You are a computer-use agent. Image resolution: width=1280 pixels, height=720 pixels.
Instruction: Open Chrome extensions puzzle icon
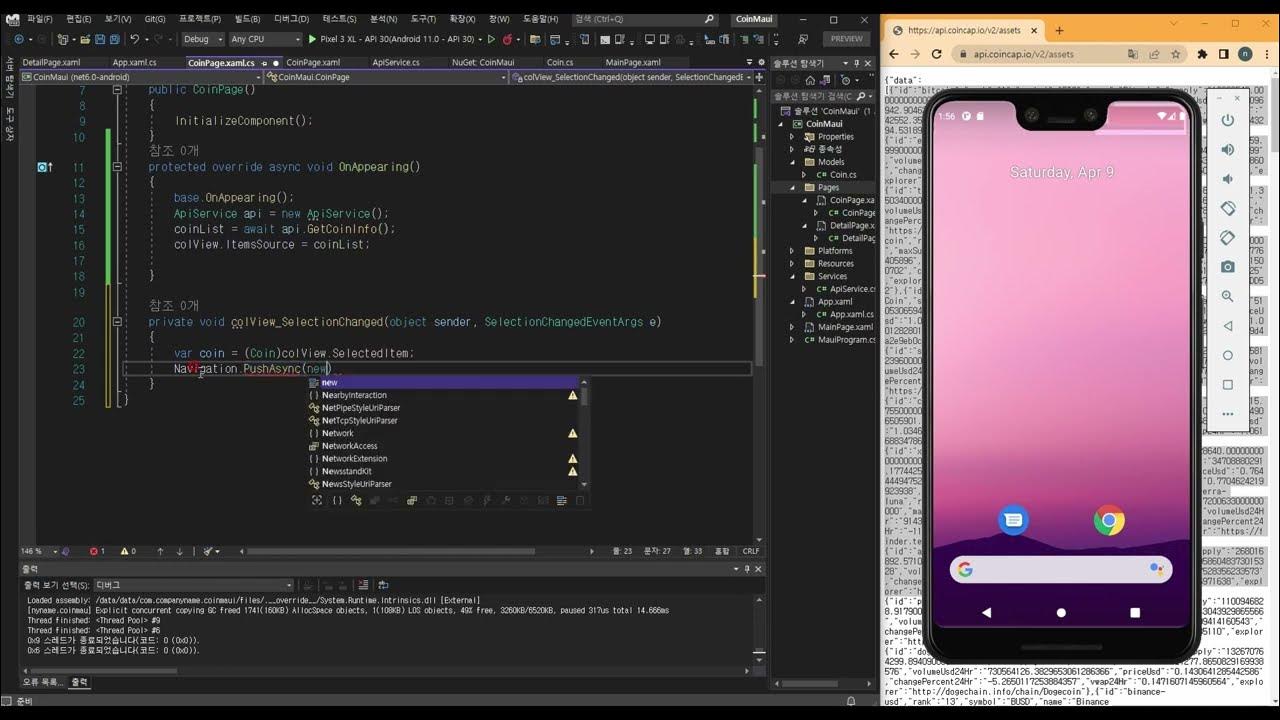point(1202,54)
